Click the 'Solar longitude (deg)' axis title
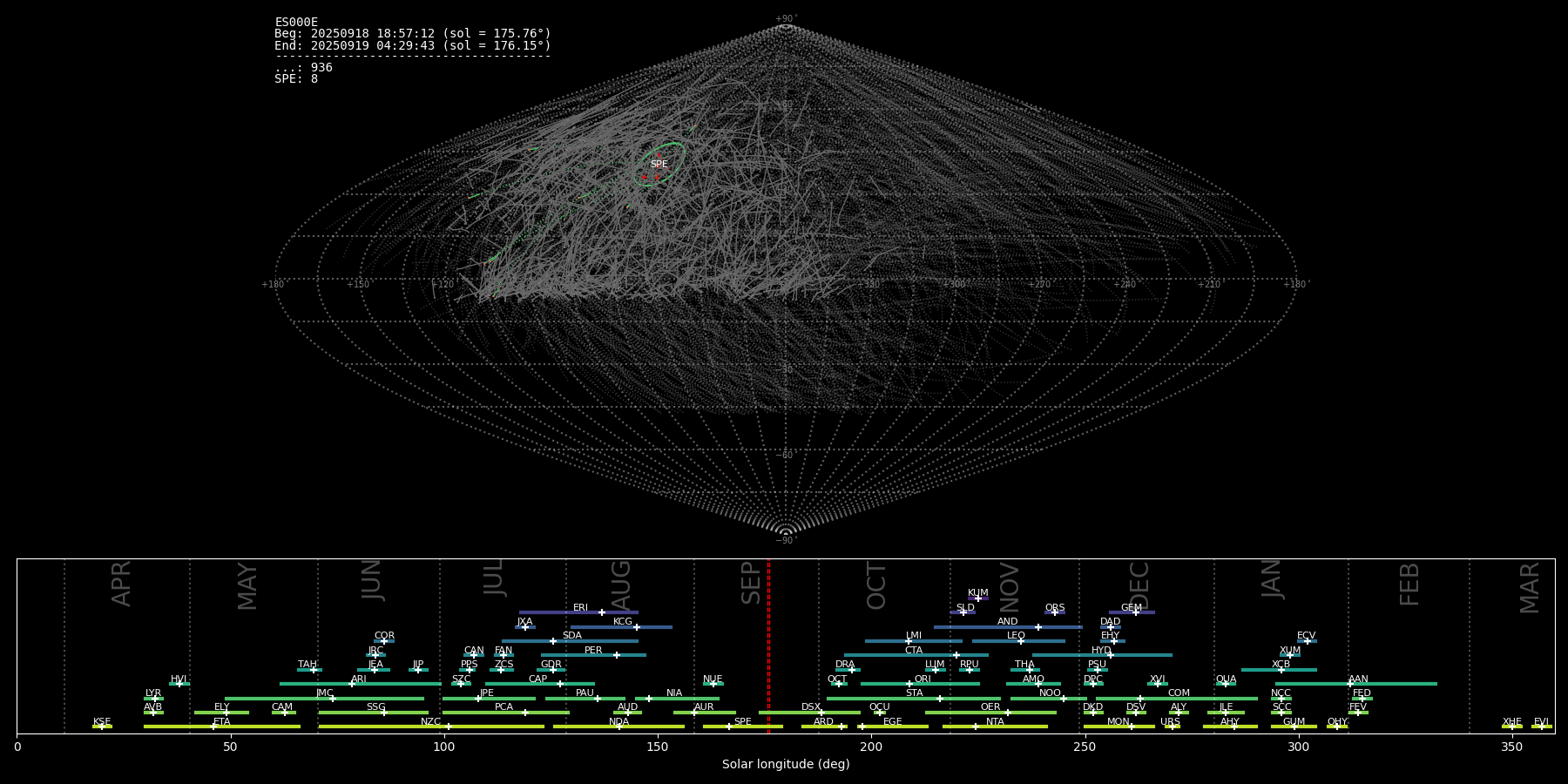 pyautogui.click(x=786, y=764)
